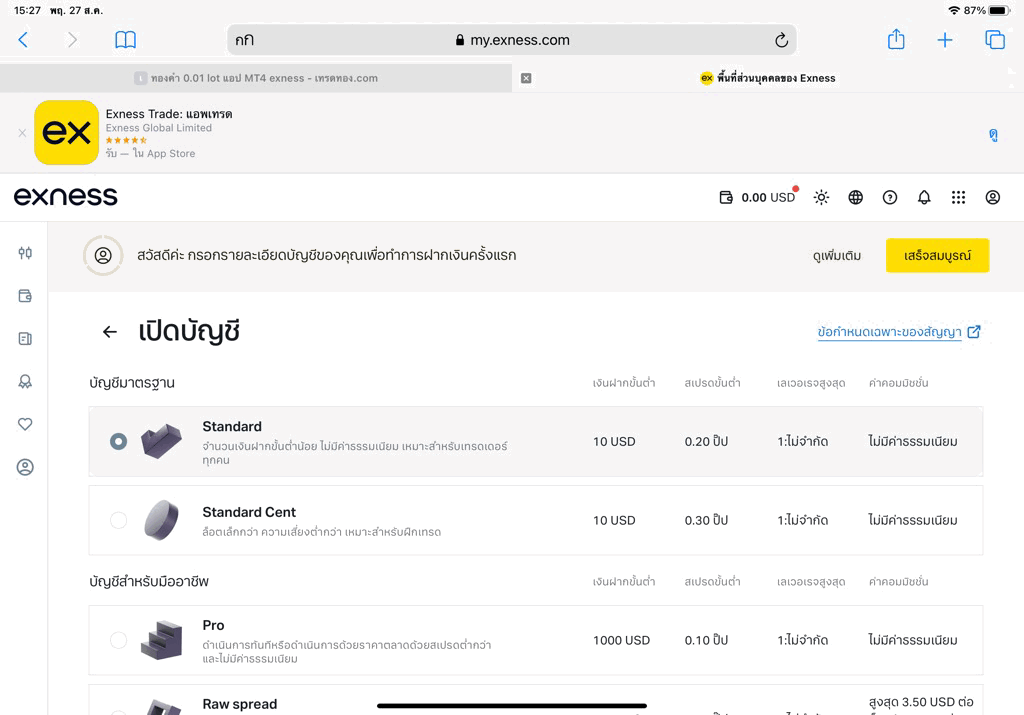Image resolution: width=1024 pixels, height=715 pixels.
Task: Click the '0.30 ปิป' spread value
Action: coord(706,520)
